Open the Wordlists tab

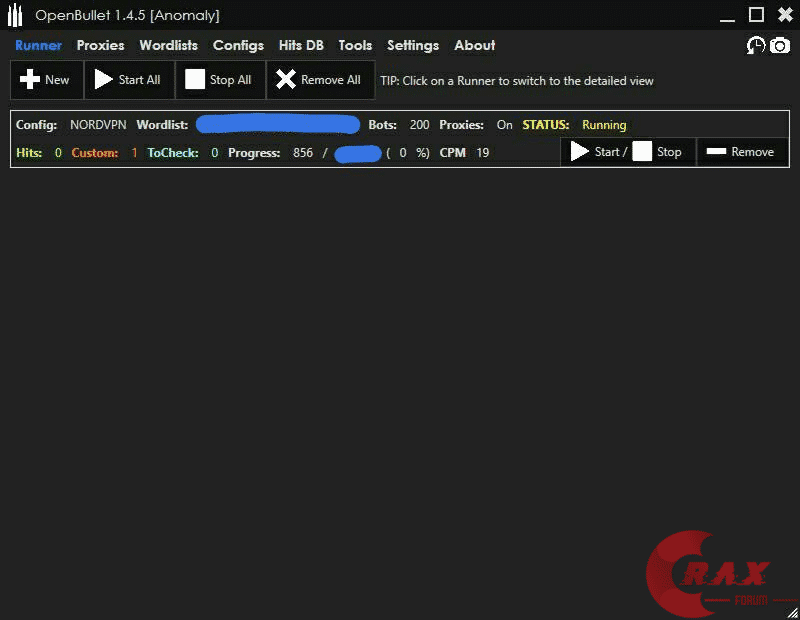click(168, 45)
